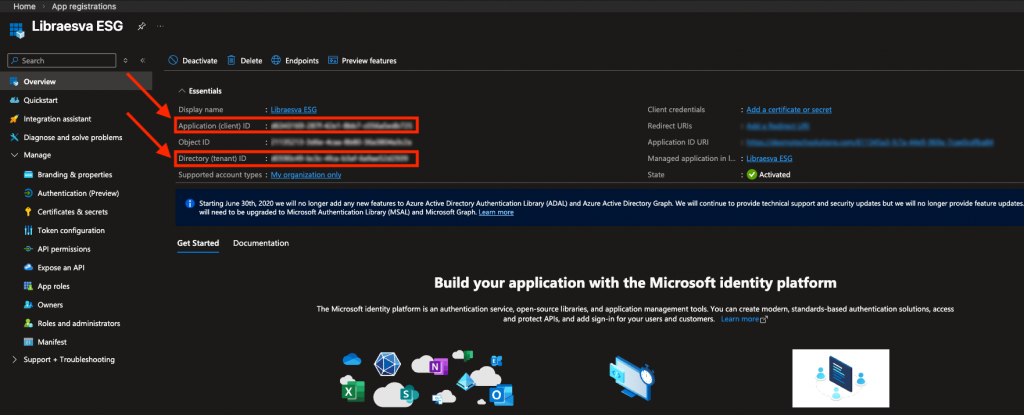
Task: Click Add a certificate or secret link
Action: point(789,110)
